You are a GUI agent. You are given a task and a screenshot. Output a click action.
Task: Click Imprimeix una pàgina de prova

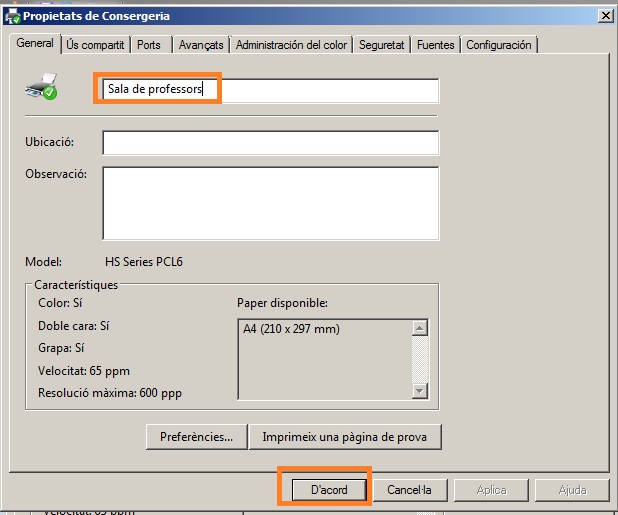(x=345, y=437)
